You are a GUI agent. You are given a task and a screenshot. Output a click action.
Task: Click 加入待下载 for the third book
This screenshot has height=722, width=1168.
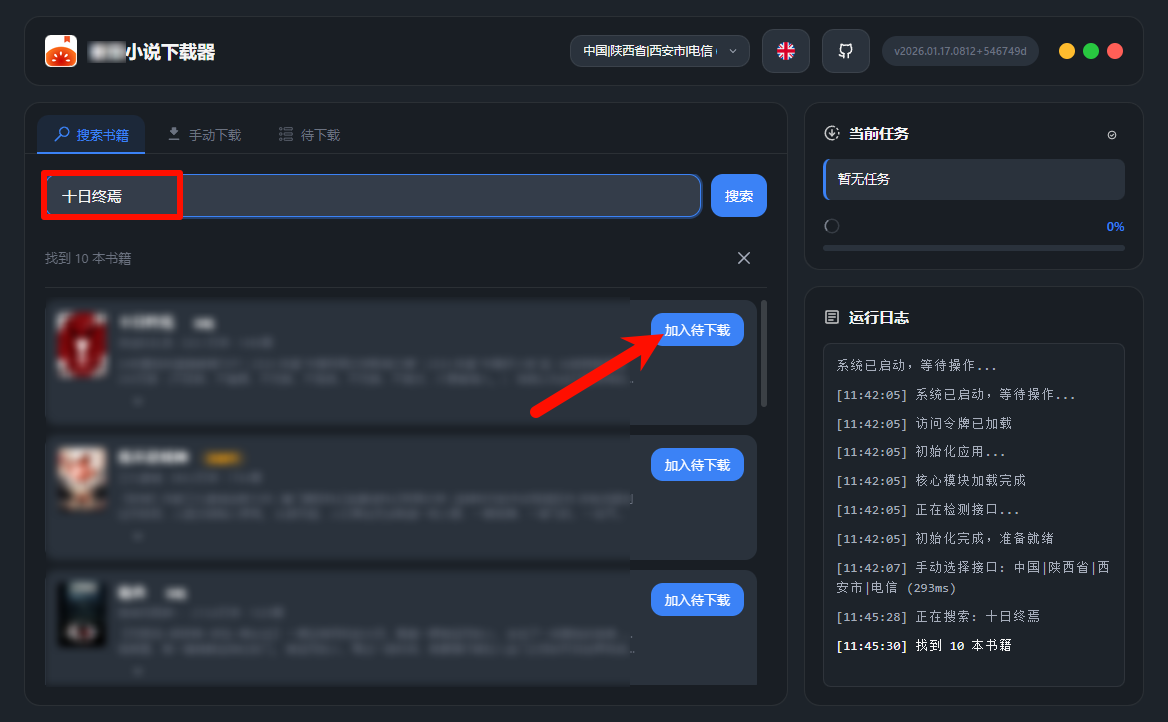coord(697,600)
